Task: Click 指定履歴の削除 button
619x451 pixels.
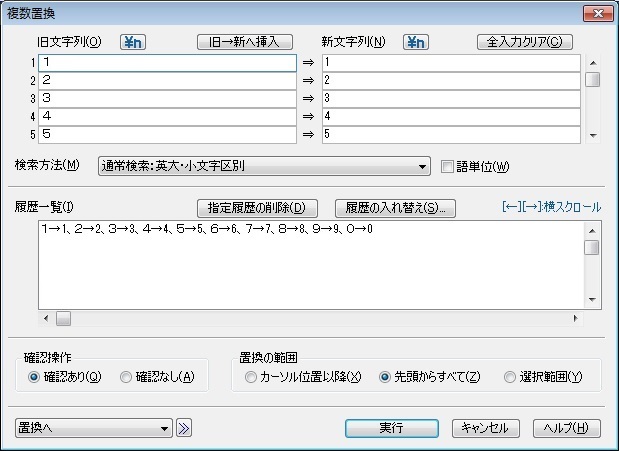Action: tap(257, 208)
